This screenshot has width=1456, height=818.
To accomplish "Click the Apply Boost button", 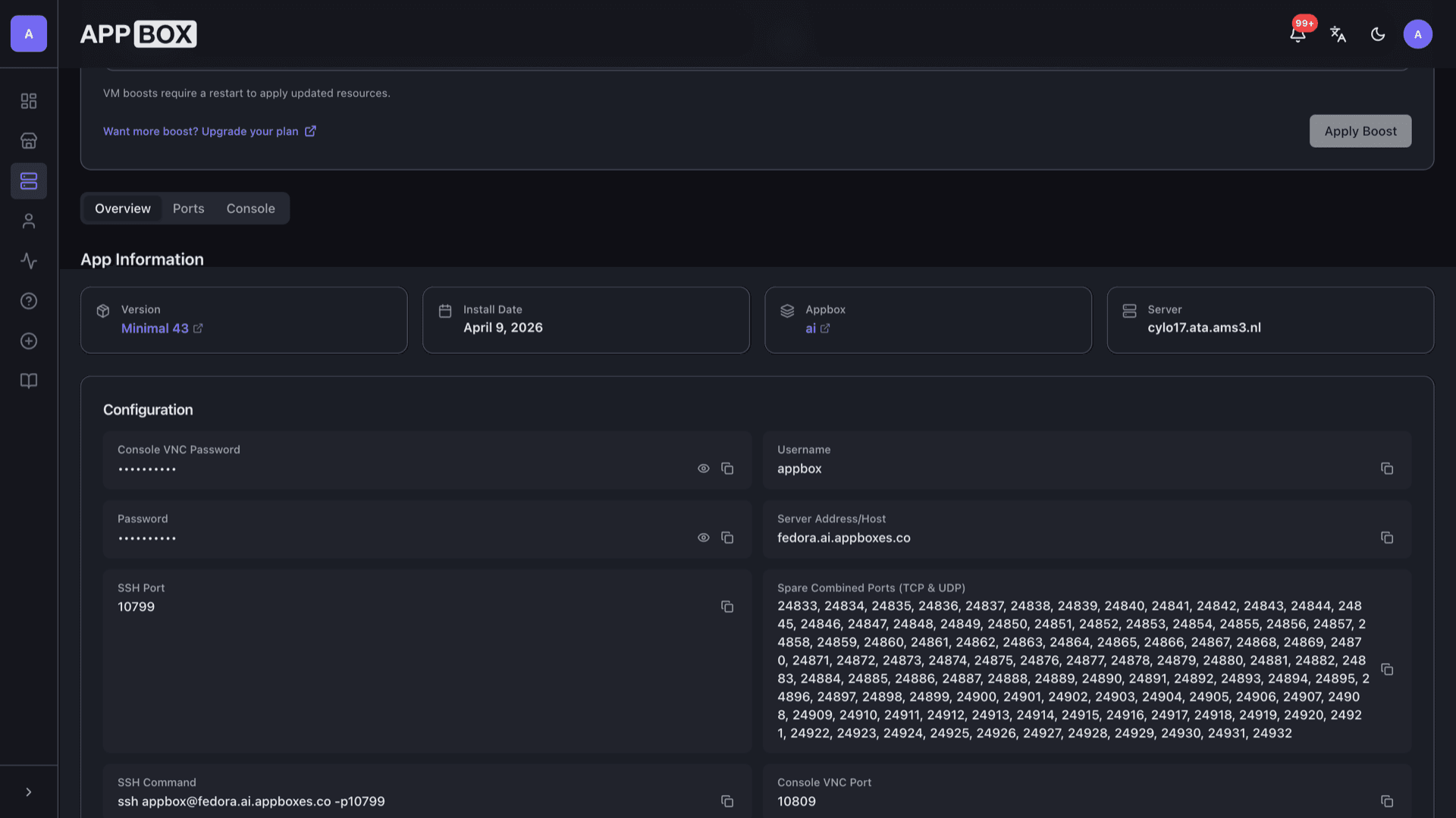I will pos(1360,131).
